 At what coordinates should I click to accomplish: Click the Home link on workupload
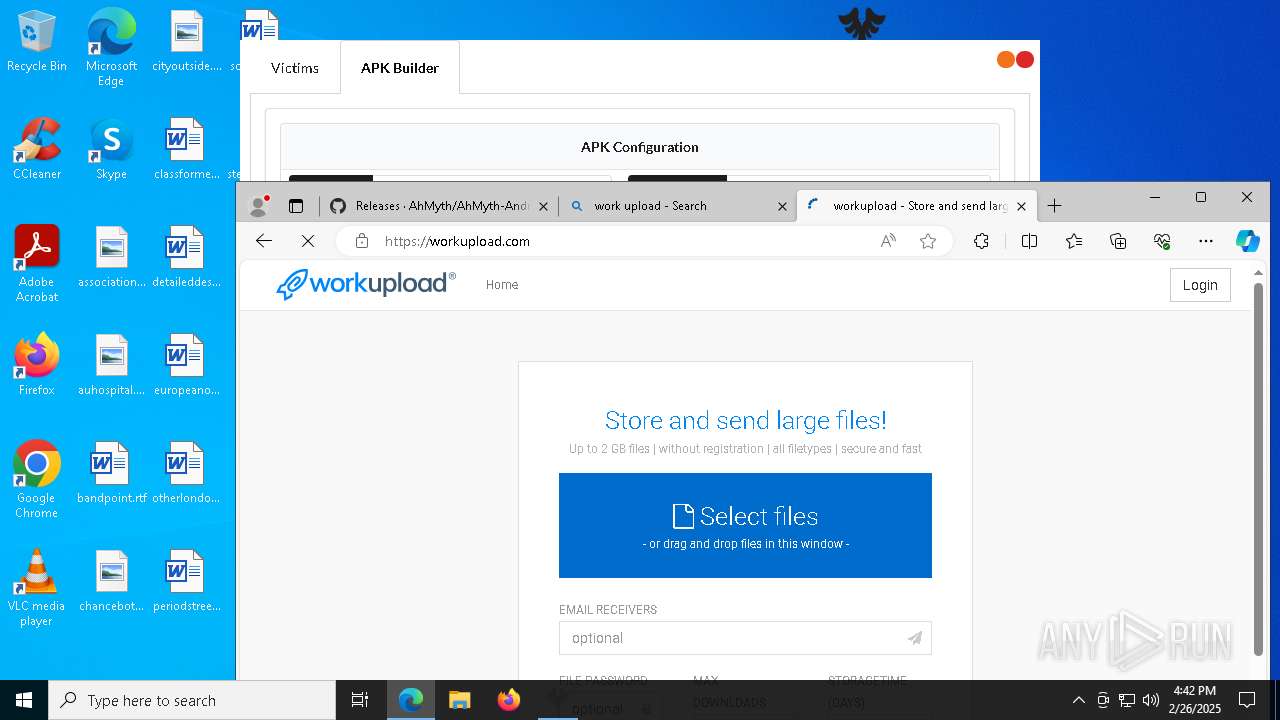(x=502, y=285)
